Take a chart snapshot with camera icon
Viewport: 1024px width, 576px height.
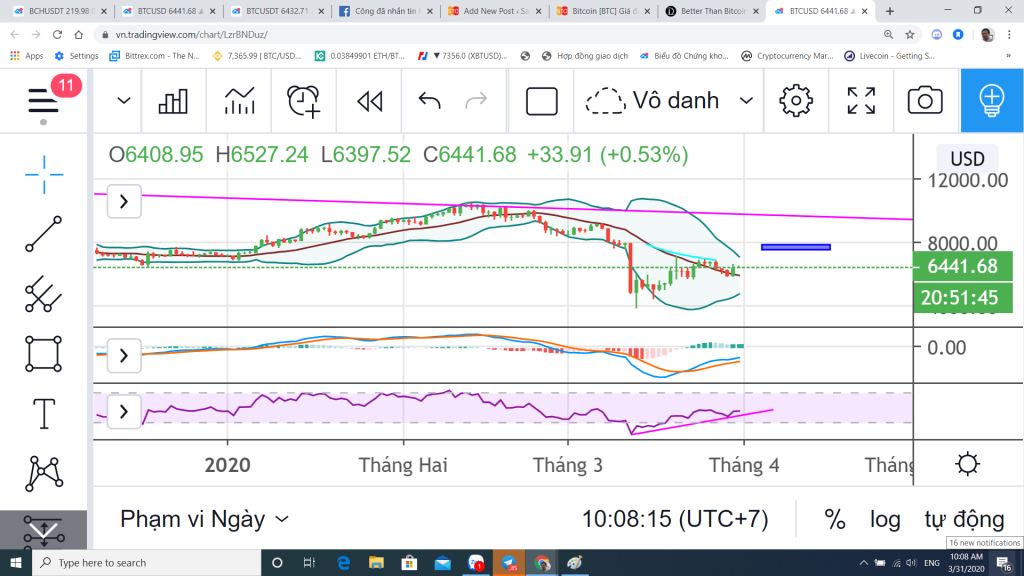(x=925, y=100)
